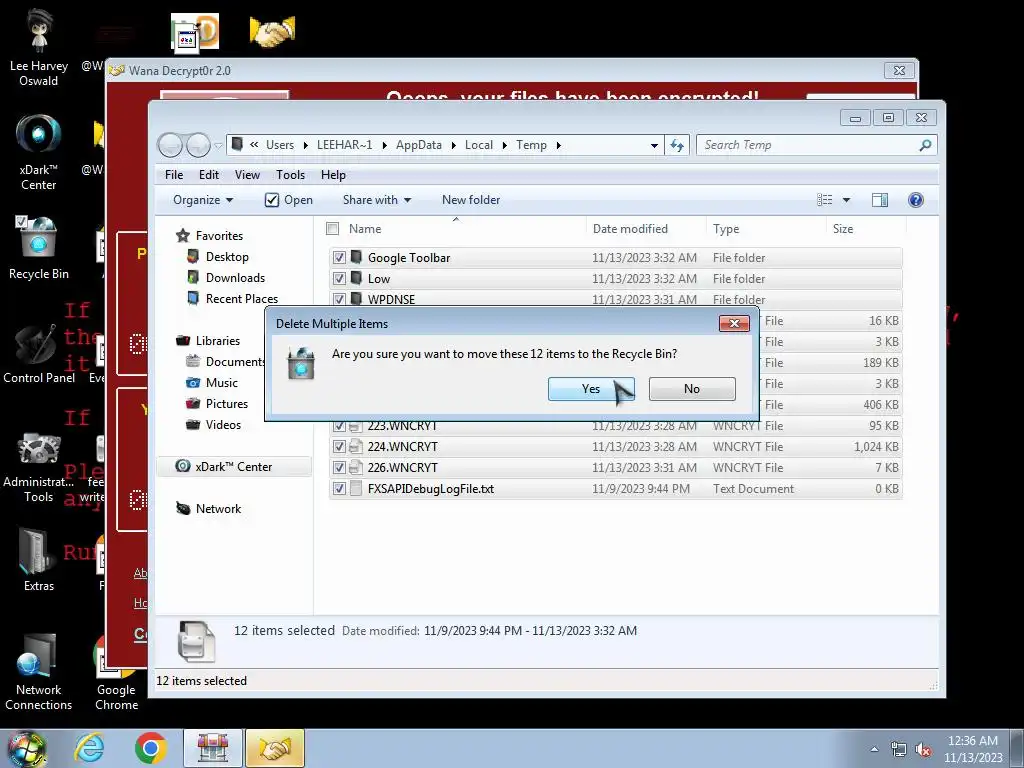Uncheck the FXSAPIDebugLogFile.txt checkbox

pos(339,488)
